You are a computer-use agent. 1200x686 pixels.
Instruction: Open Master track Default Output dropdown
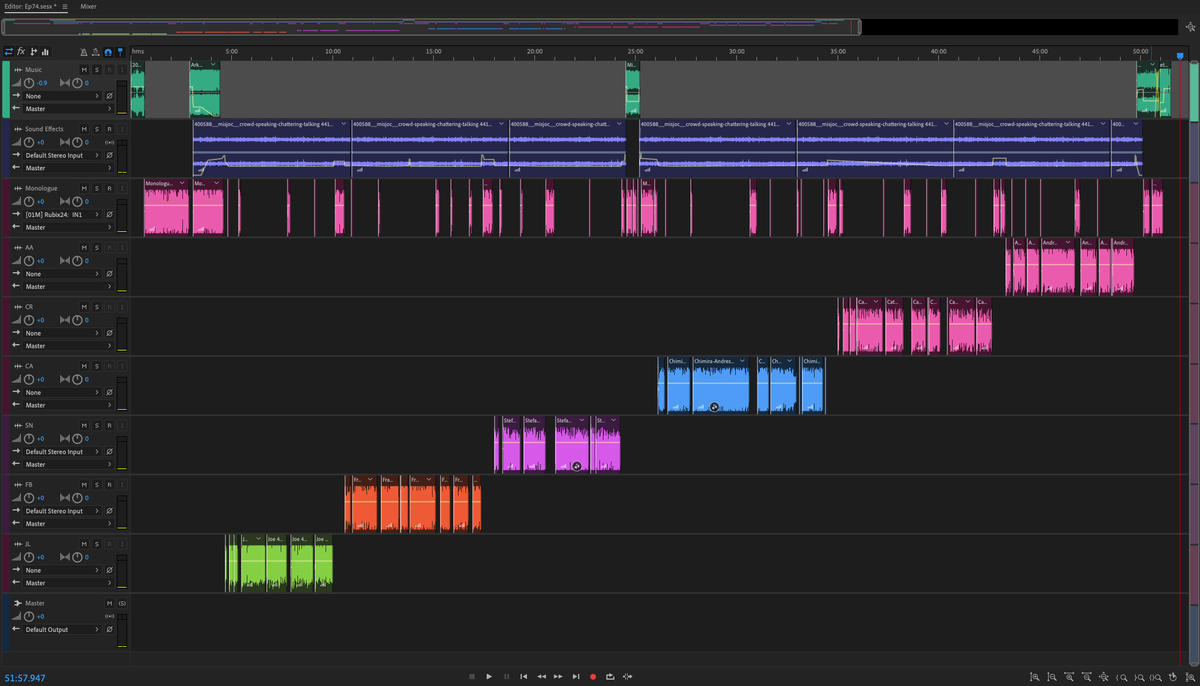[x=61, y=629]
